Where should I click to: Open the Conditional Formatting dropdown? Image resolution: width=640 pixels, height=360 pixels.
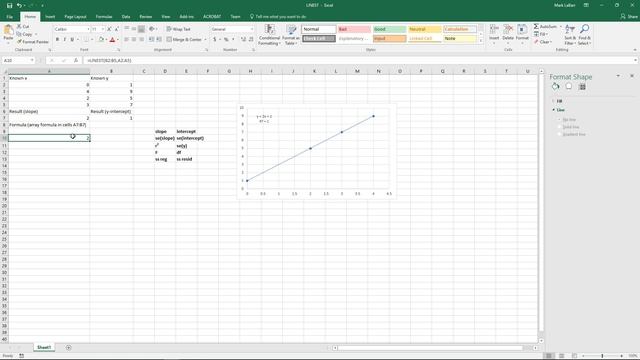[x=269, y=35]
